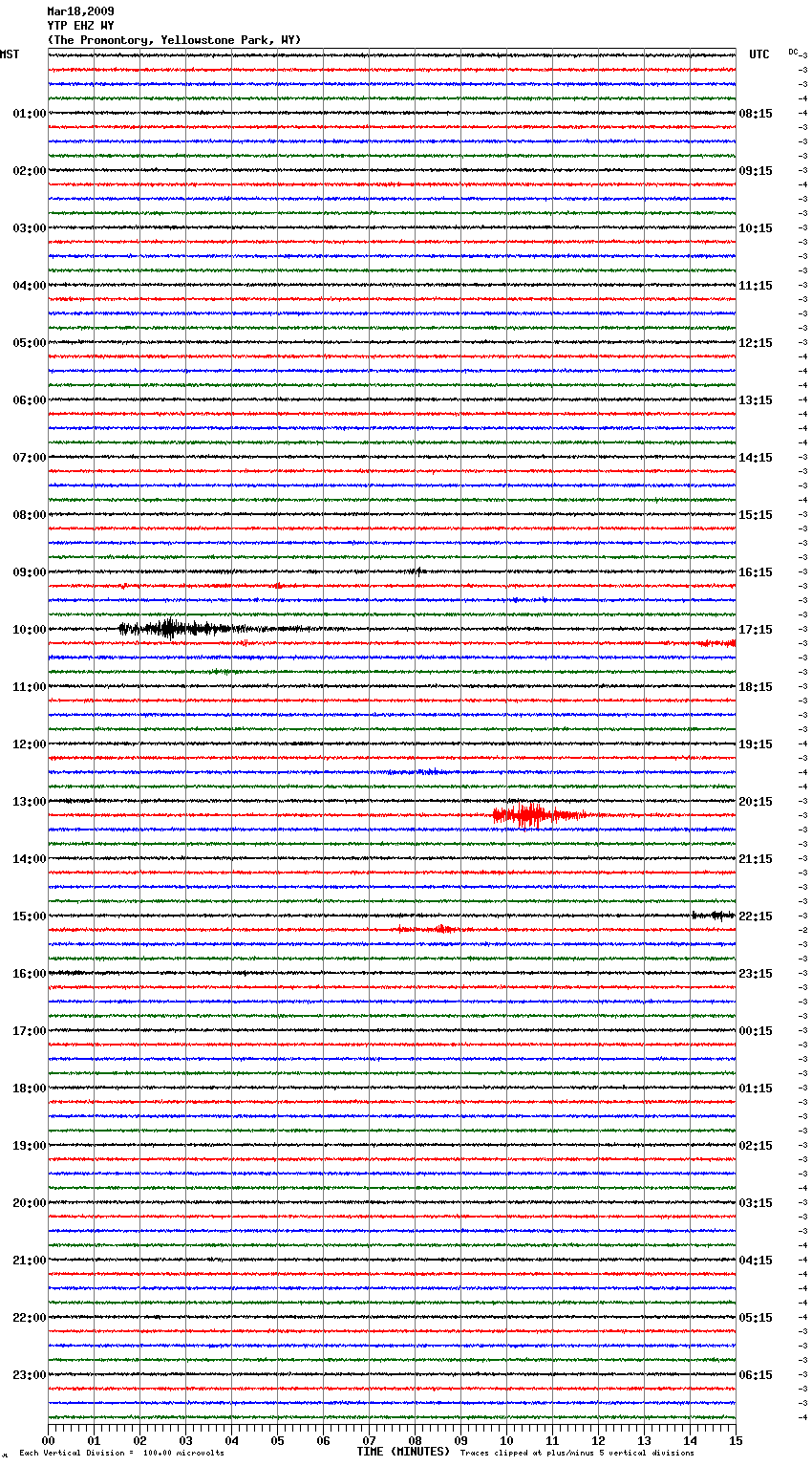
Task: Click the 03:15 UTC time label
Action: click(756, 1203)
